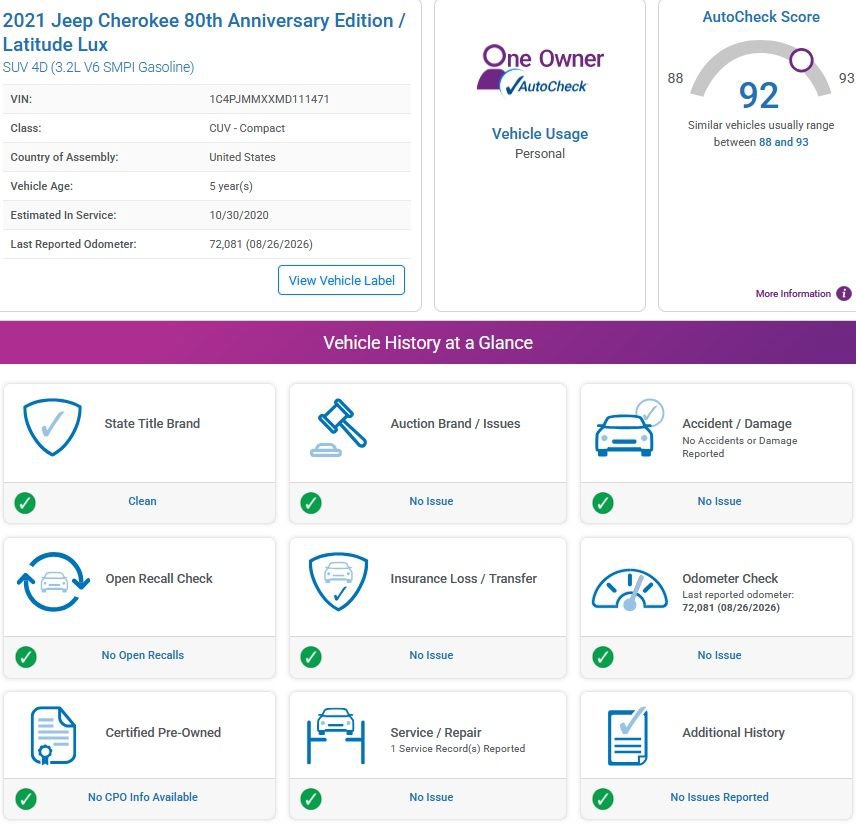Click No Issue under Service / Repair
The width and height of the screenshot is (856, 824).
(431, 797)
